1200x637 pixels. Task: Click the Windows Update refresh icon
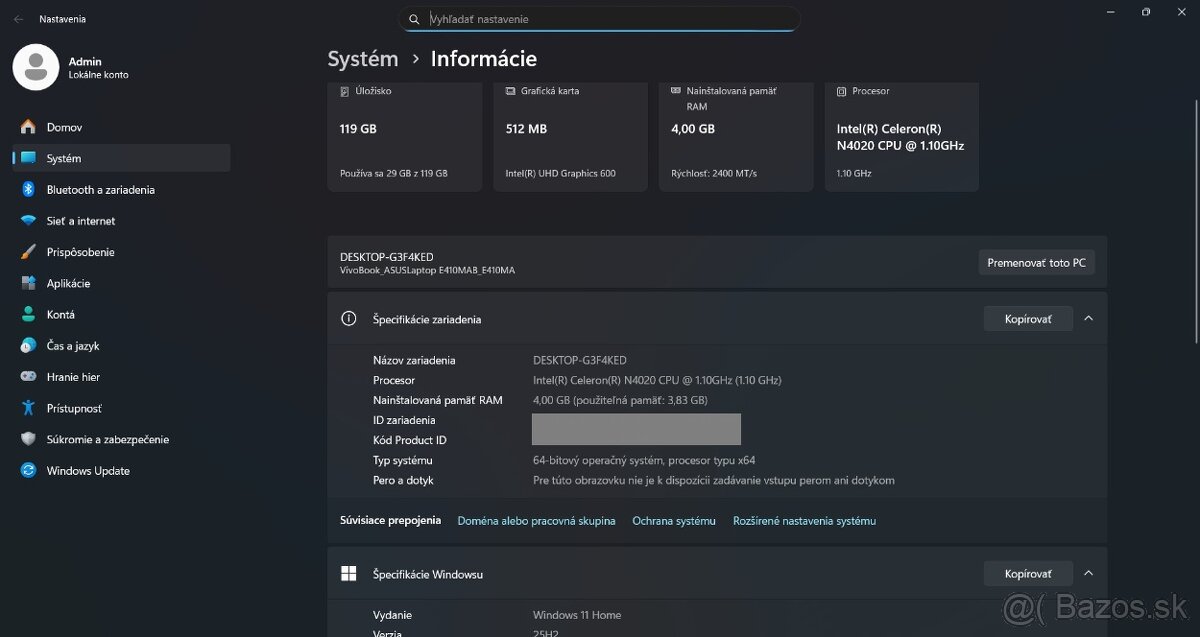point(28,470)
